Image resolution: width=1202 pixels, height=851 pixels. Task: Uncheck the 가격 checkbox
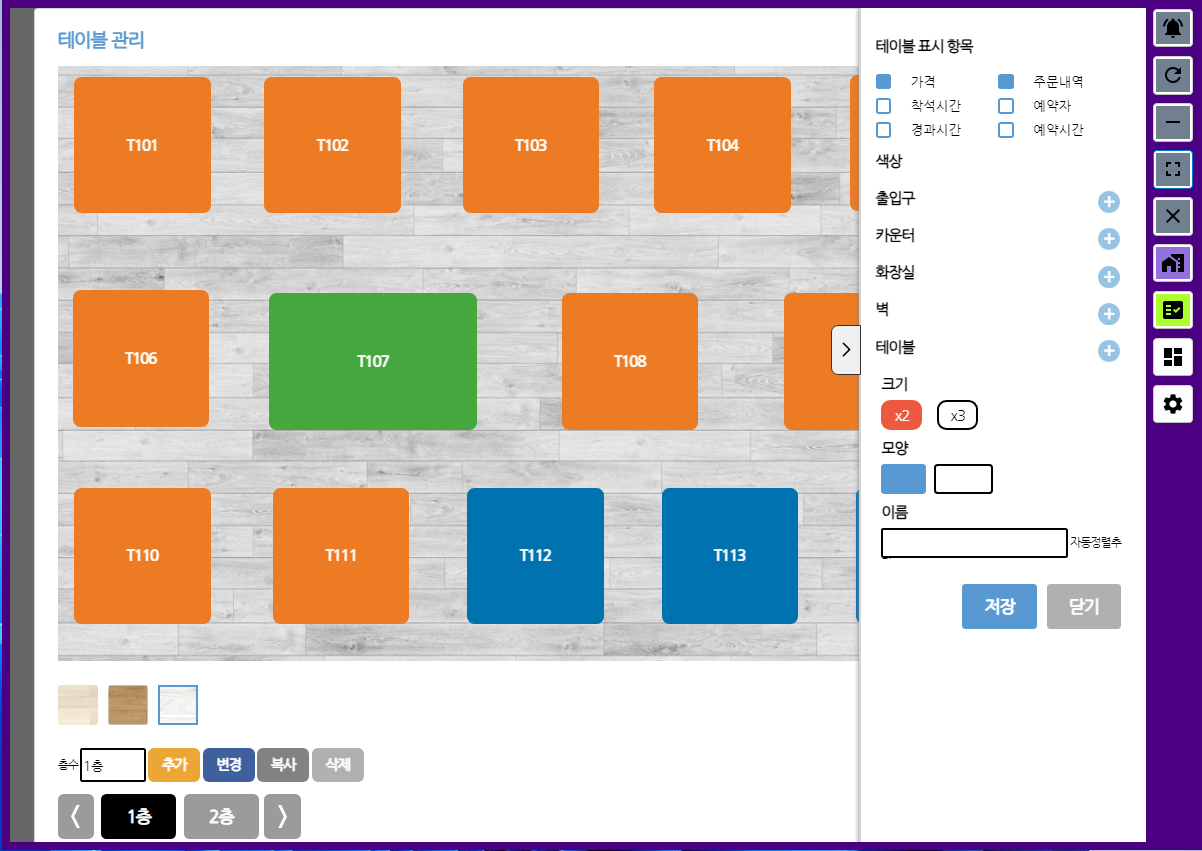(x=884, y=82)
